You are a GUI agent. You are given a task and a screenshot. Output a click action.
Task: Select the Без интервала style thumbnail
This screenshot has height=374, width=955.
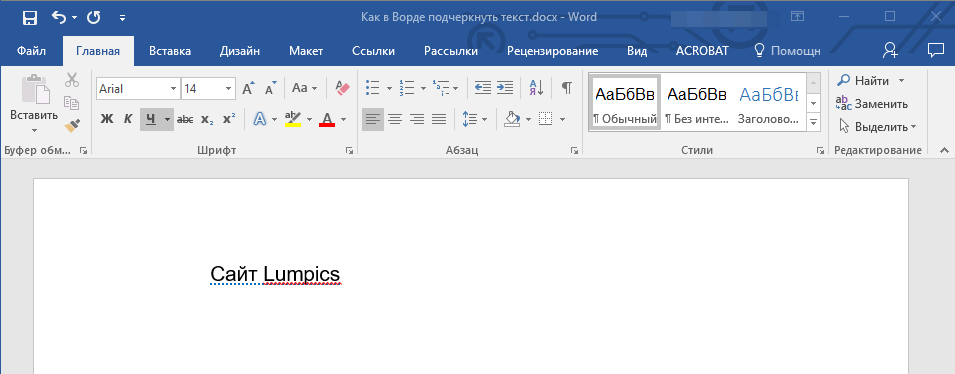tap(697, 102)
